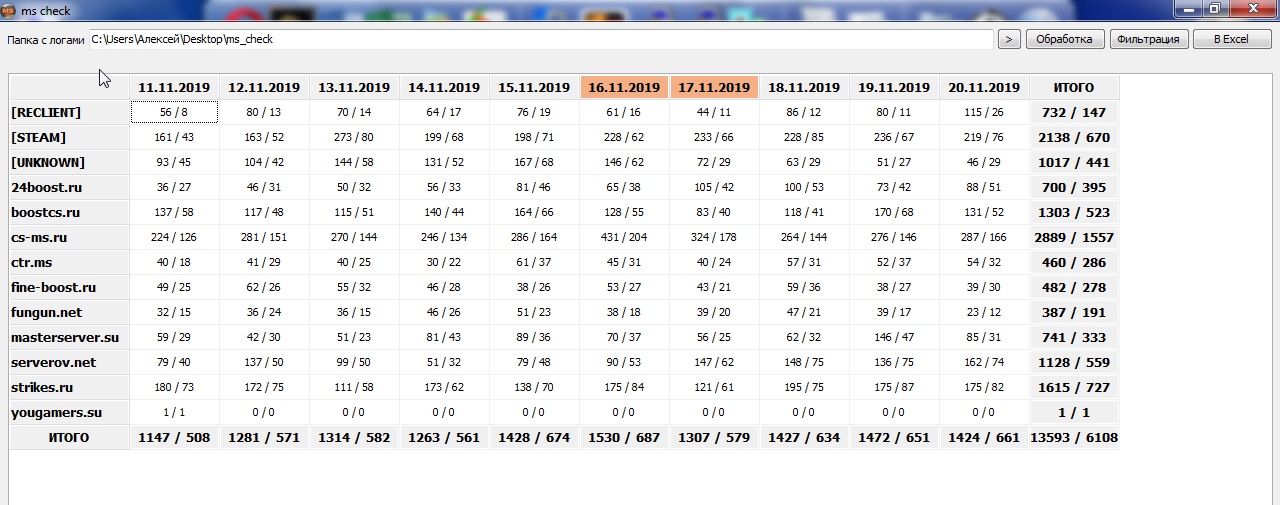Click cell 167 / 68 in UNKNOWN row

point(534,162)
